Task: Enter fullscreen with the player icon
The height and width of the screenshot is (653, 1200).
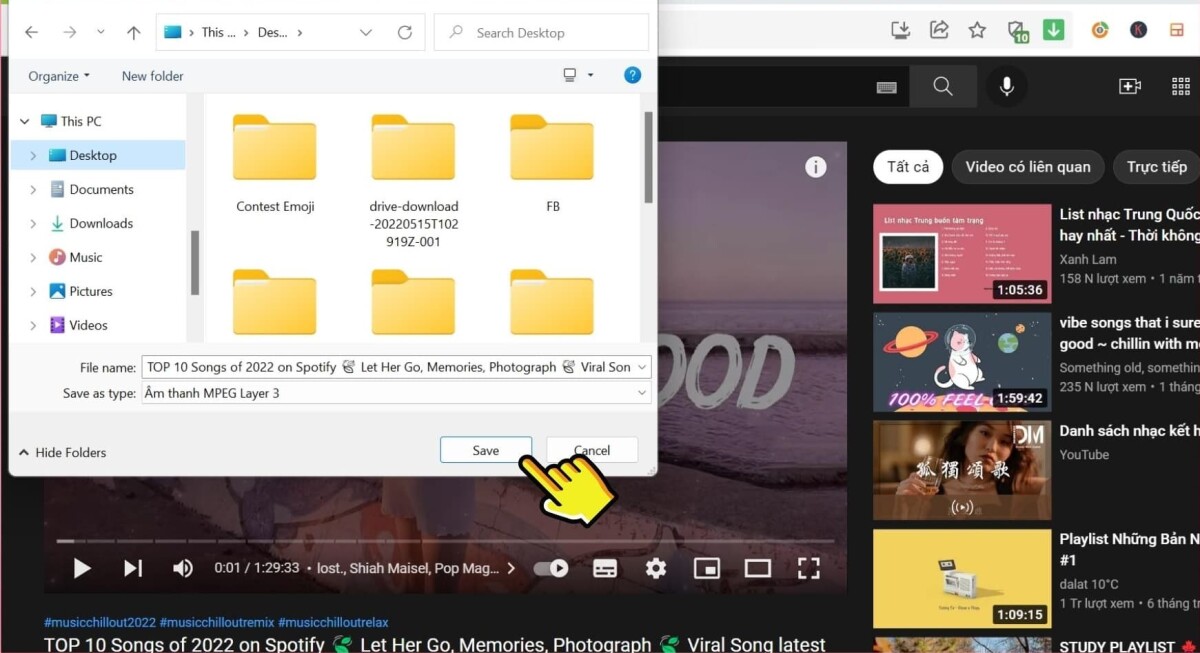Action: tap(808, 568)
